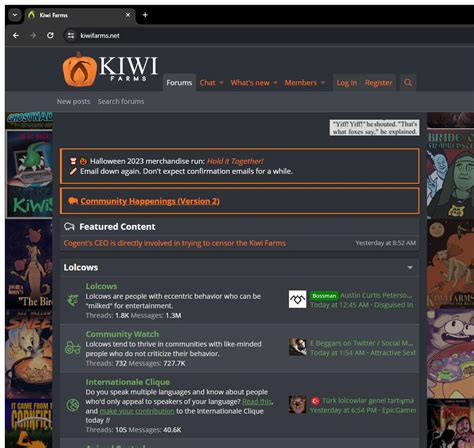474x448 pixels.
Task: Click the Lolcows forum cow icon
Action: [73, 300]
